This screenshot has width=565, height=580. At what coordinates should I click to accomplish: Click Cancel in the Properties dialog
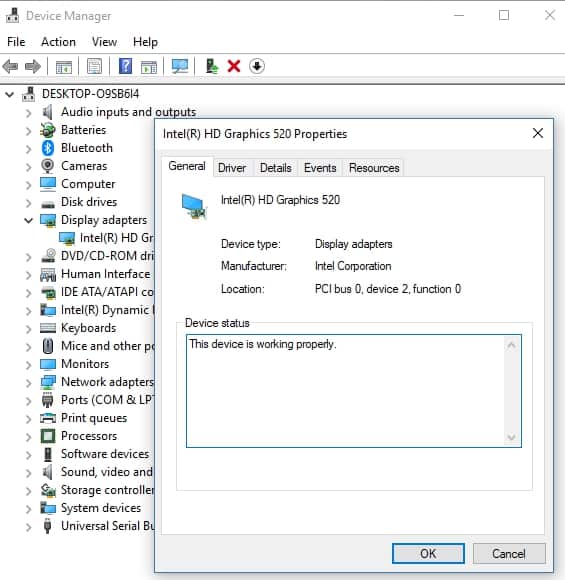pos(509,554)
